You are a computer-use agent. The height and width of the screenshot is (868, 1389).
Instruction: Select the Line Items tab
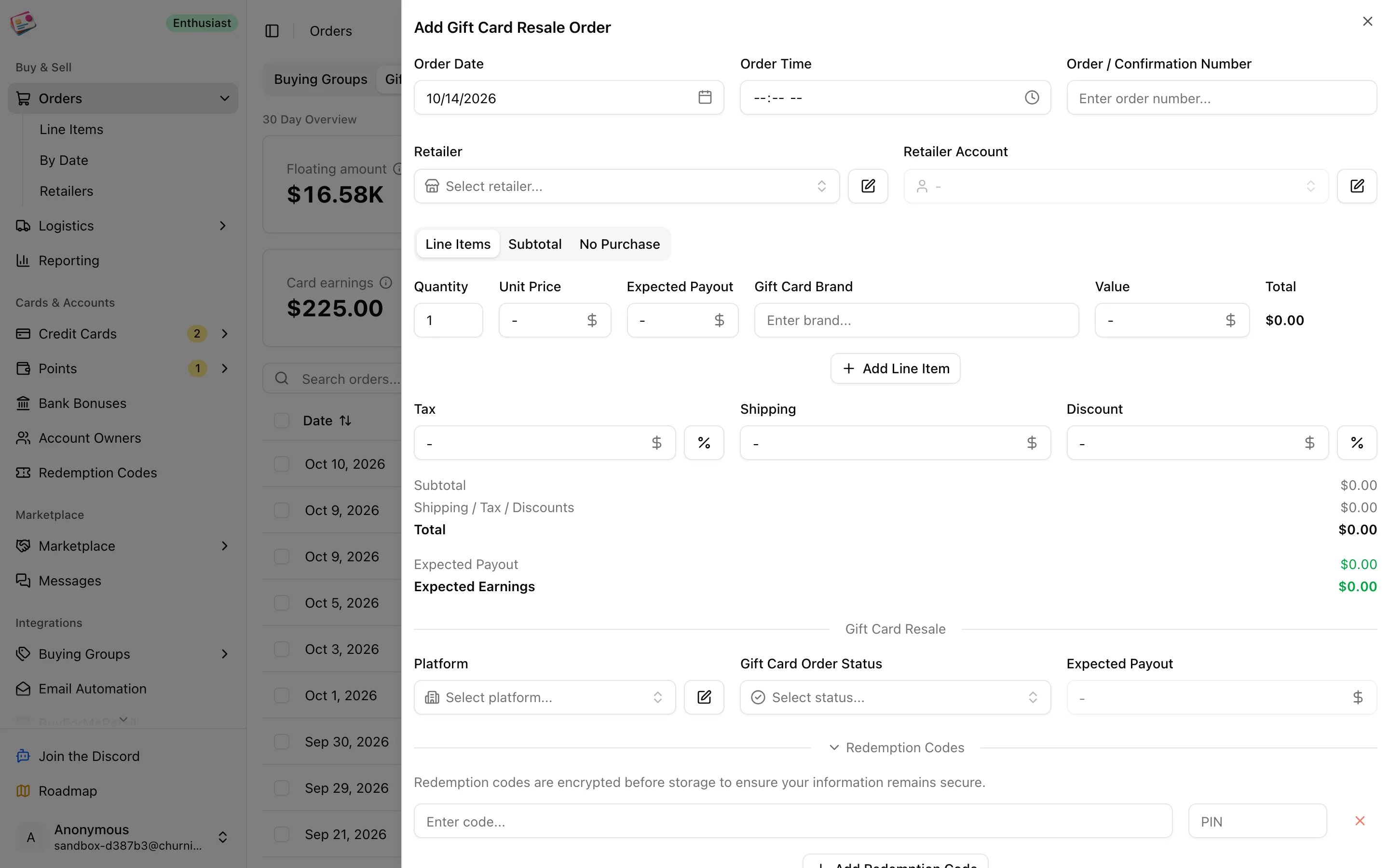[x=457, y=244]
